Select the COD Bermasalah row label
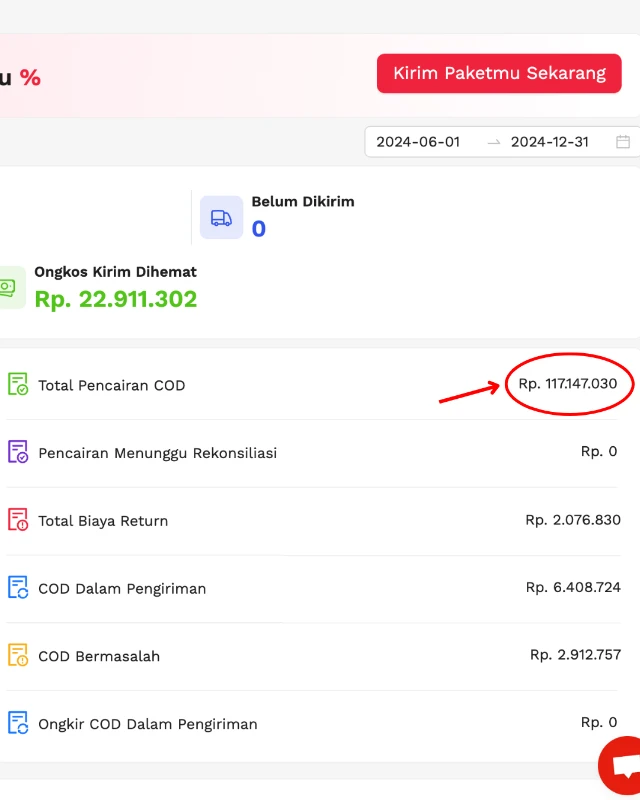640x800 pixels. pyautogui.click(x=99, y=657)
